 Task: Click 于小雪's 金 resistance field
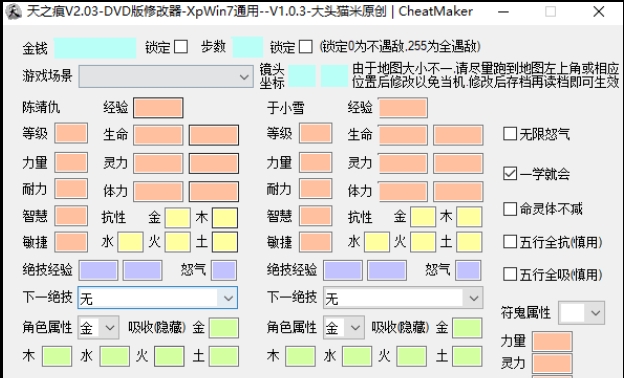[x=423, y=217]
